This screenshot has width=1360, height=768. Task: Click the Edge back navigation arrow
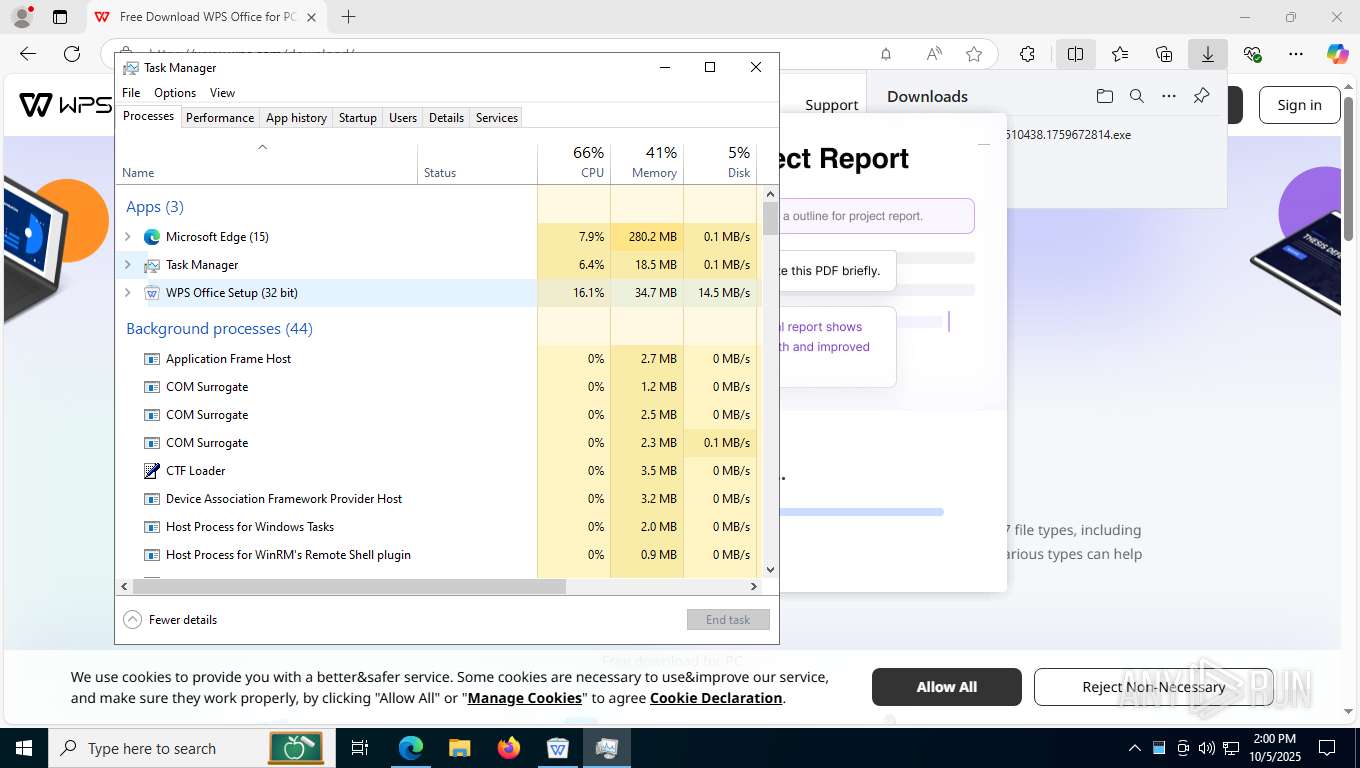tap(28, 54)
